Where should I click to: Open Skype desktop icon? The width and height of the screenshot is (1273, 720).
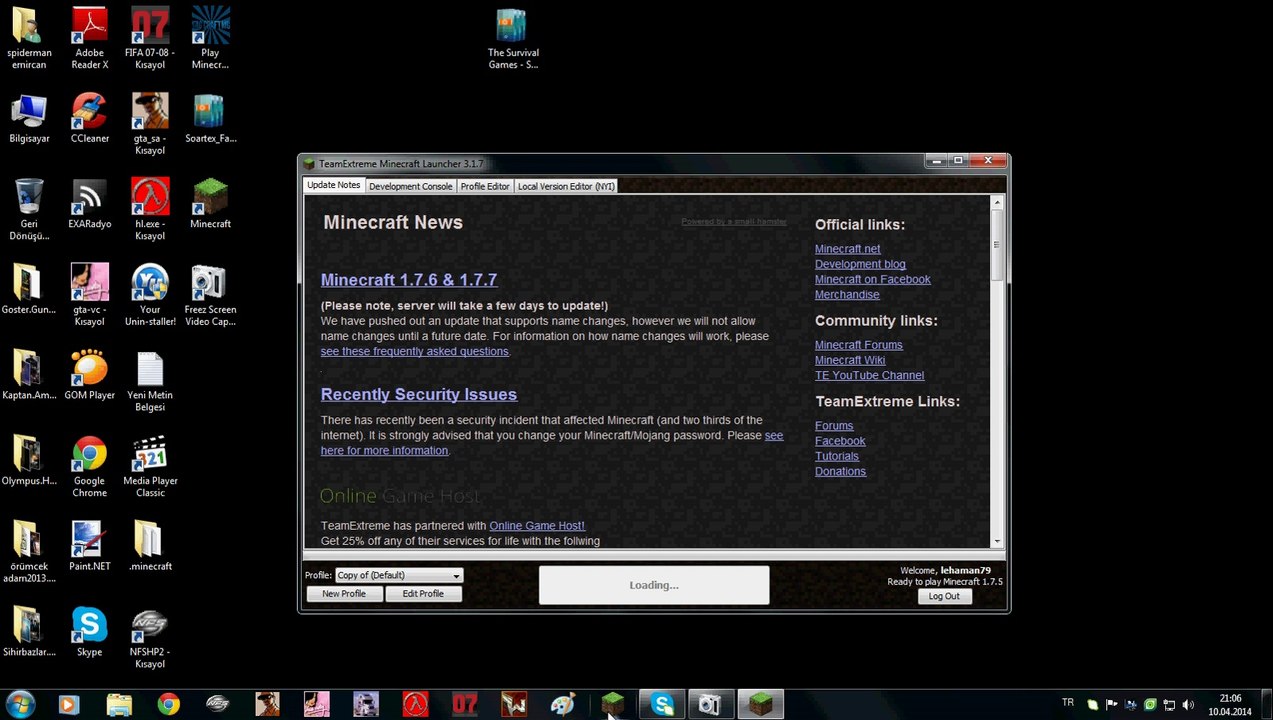coord(89,632)
